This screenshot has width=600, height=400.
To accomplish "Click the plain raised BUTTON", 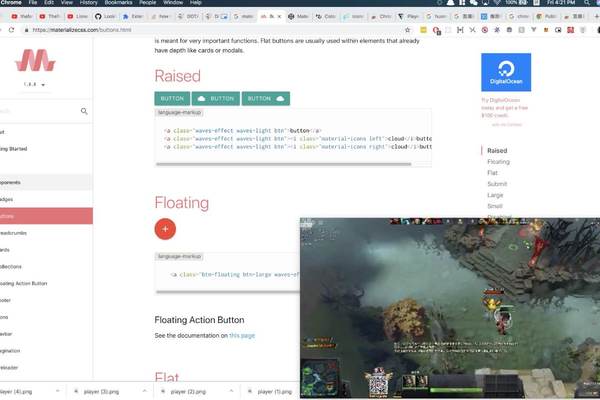I will (172, 99).
